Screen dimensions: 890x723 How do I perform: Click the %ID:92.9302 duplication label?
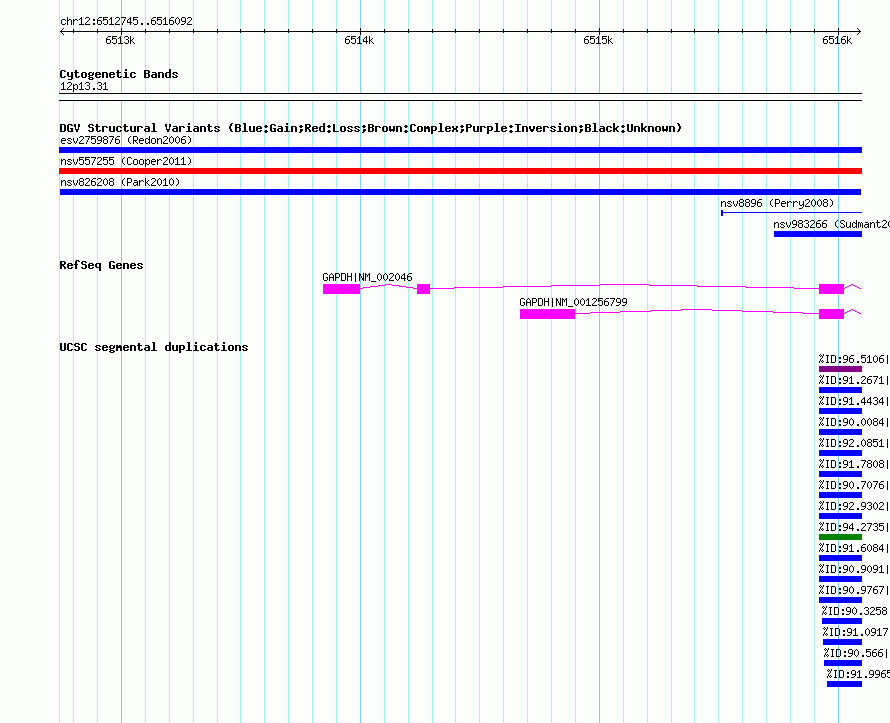pyautogui.click(x=854, y=506)
